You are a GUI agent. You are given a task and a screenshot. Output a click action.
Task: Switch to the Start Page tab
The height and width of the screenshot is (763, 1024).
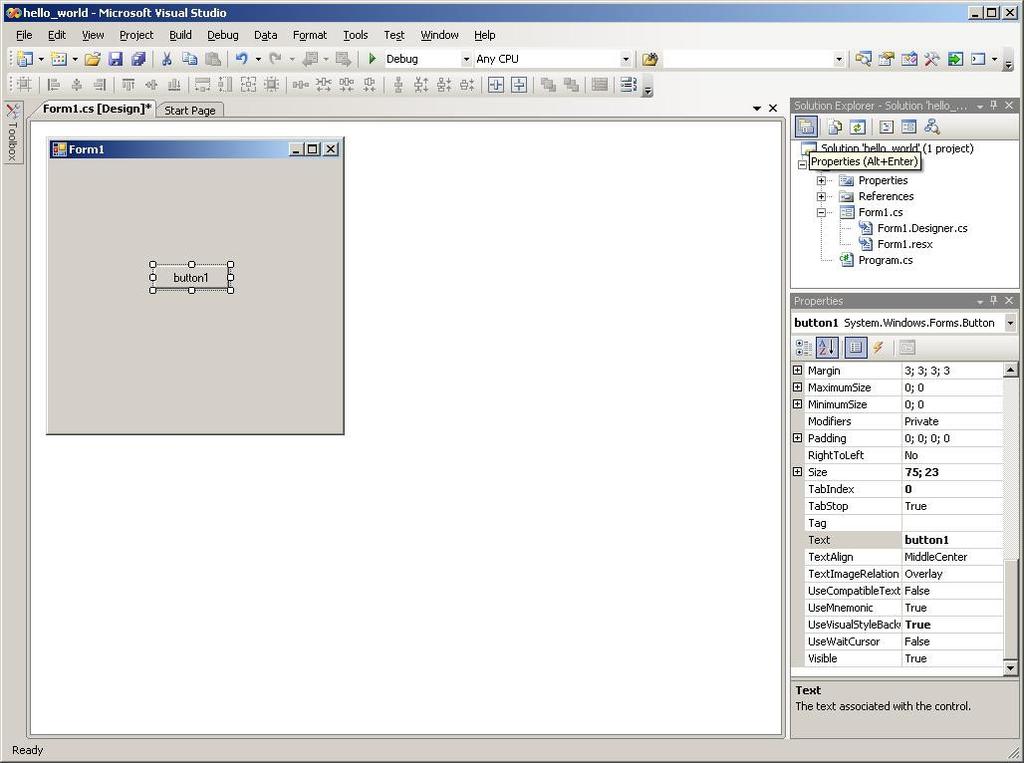pyautogui.click(x=189, y=110)
